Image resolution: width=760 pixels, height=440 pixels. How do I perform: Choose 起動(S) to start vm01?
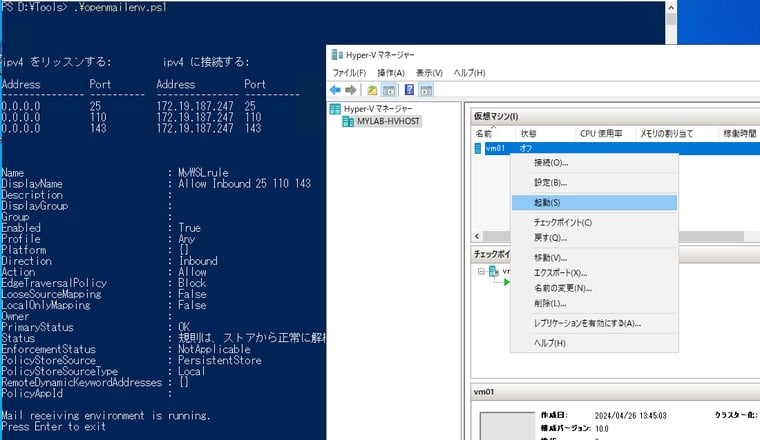click(594, 203)
